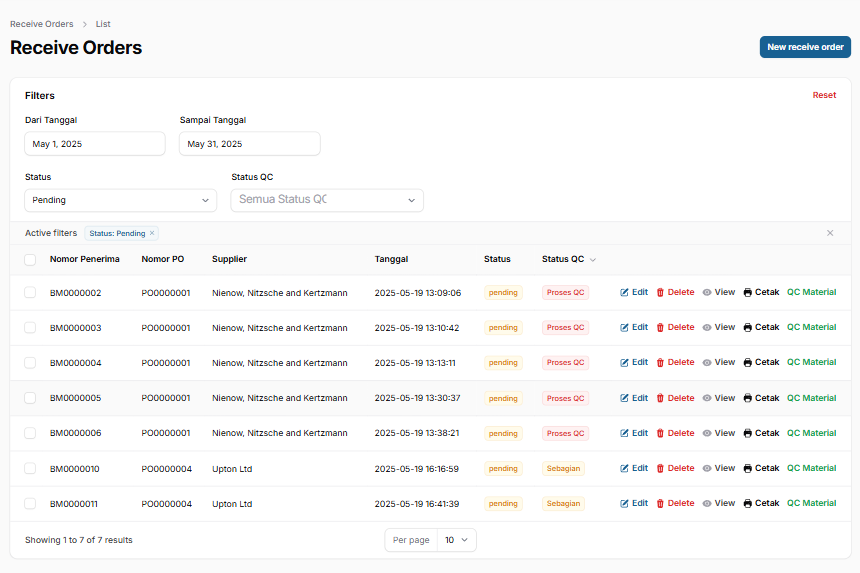Open the Per page 10 selector
The image size is (860, 573).
coord(456,540)
